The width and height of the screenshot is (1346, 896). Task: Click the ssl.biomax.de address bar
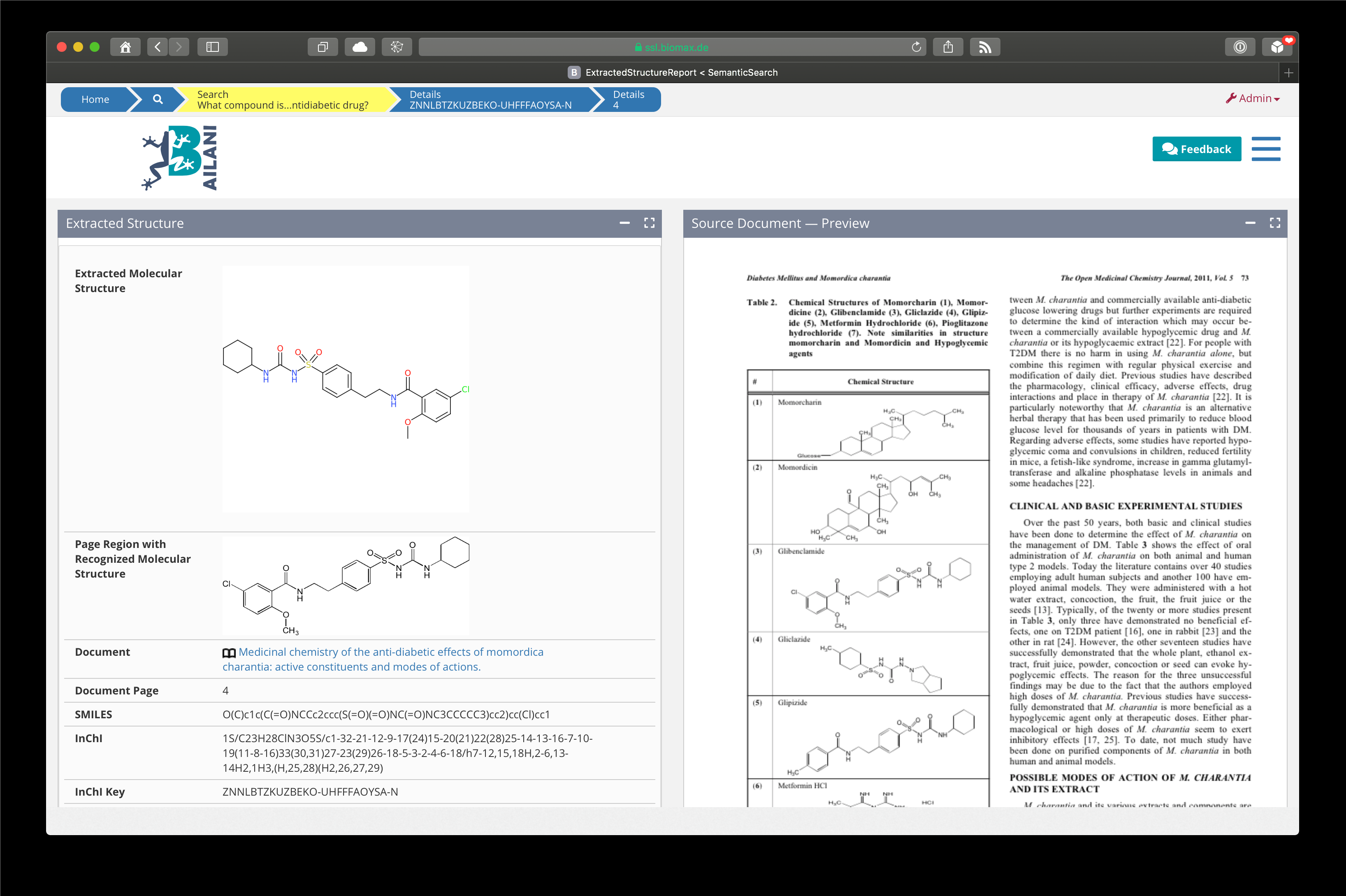[673, 47]
